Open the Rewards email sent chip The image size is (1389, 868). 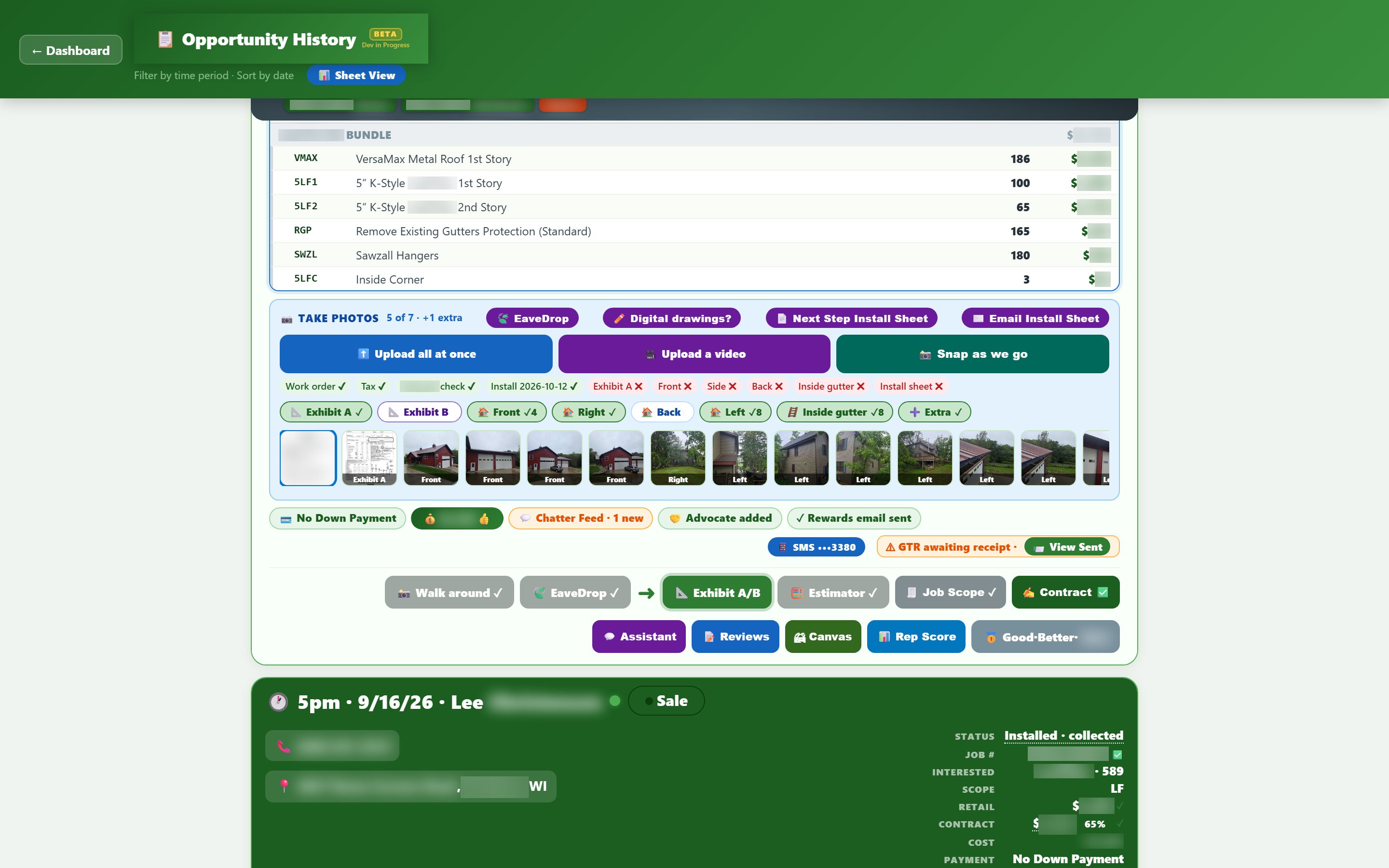854,518
